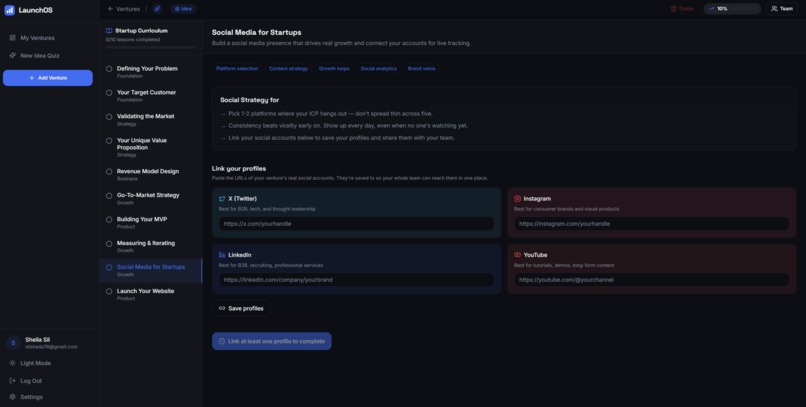This screenshot has width=806, height=407.
Task: Focus the Instagram URL field
Action: [x=651, y=224]
